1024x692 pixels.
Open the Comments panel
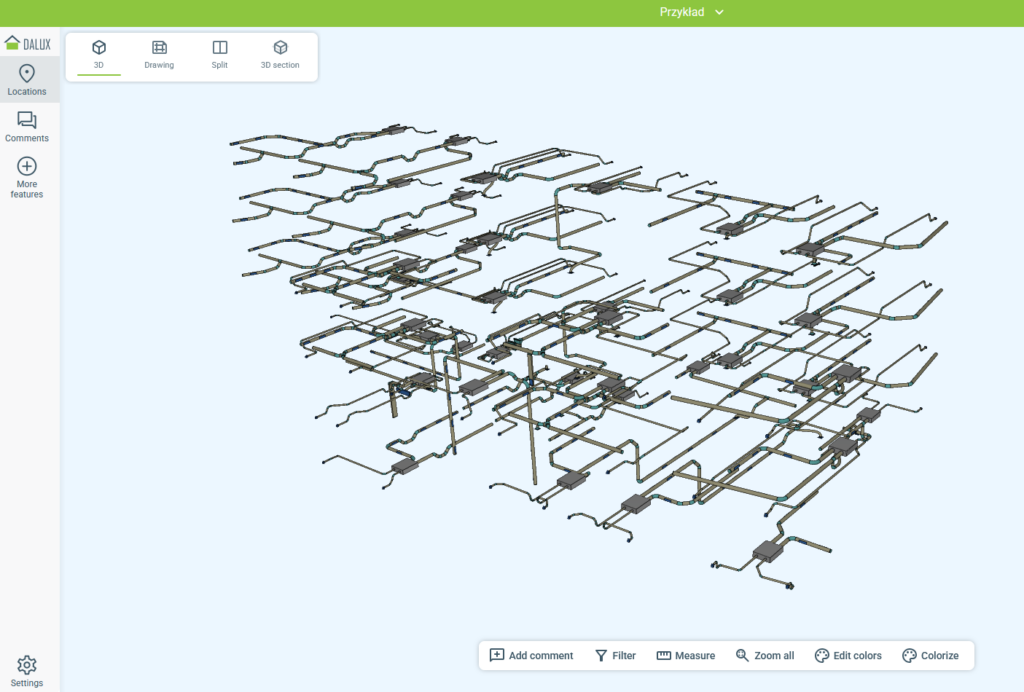(x=27, y=125)
